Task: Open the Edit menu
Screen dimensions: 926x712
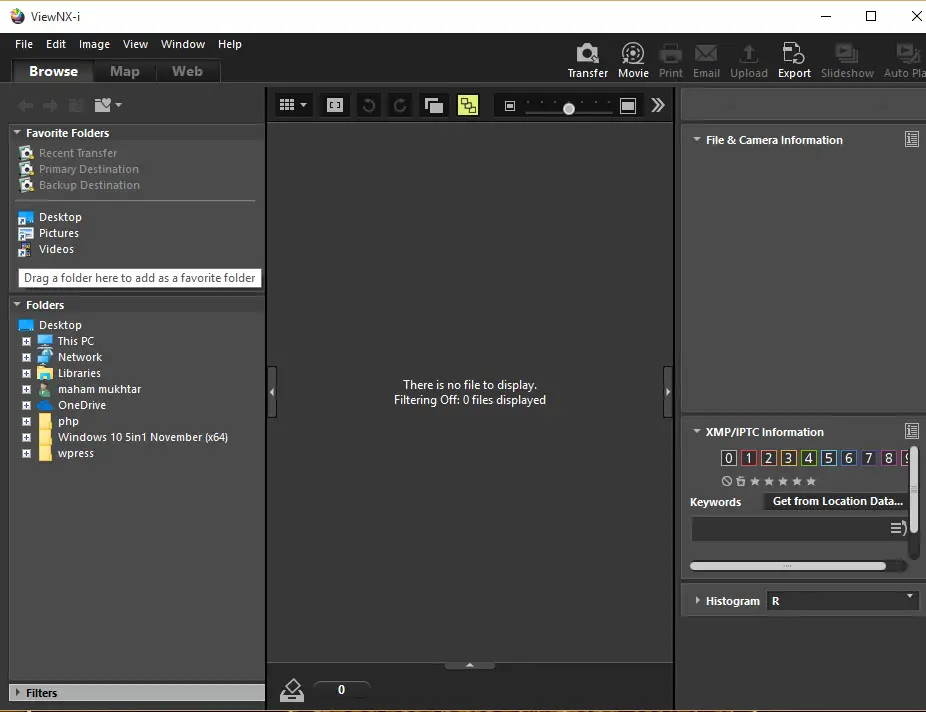Action: point(56,44)
